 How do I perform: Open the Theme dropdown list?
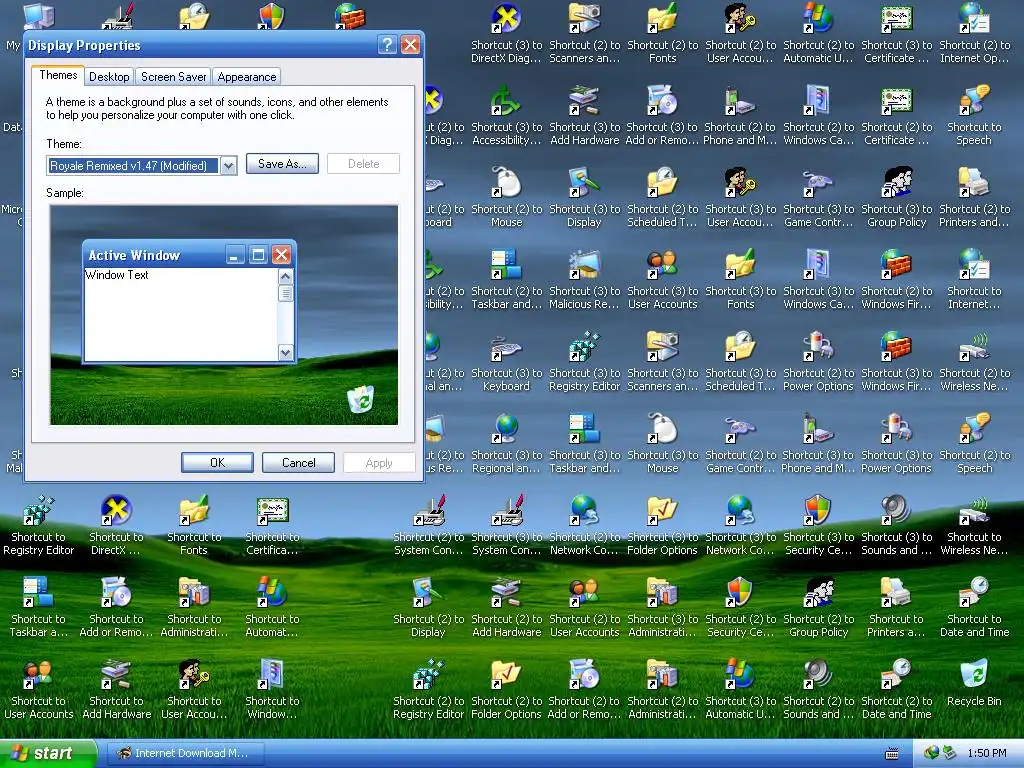pos(228,166)
